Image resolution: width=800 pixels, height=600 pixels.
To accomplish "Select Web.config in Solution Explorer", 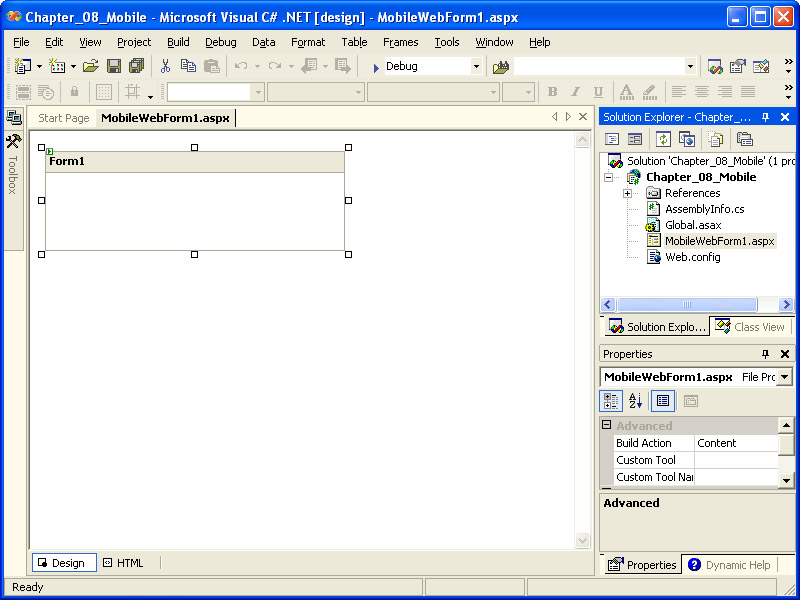I will [692, 257].
